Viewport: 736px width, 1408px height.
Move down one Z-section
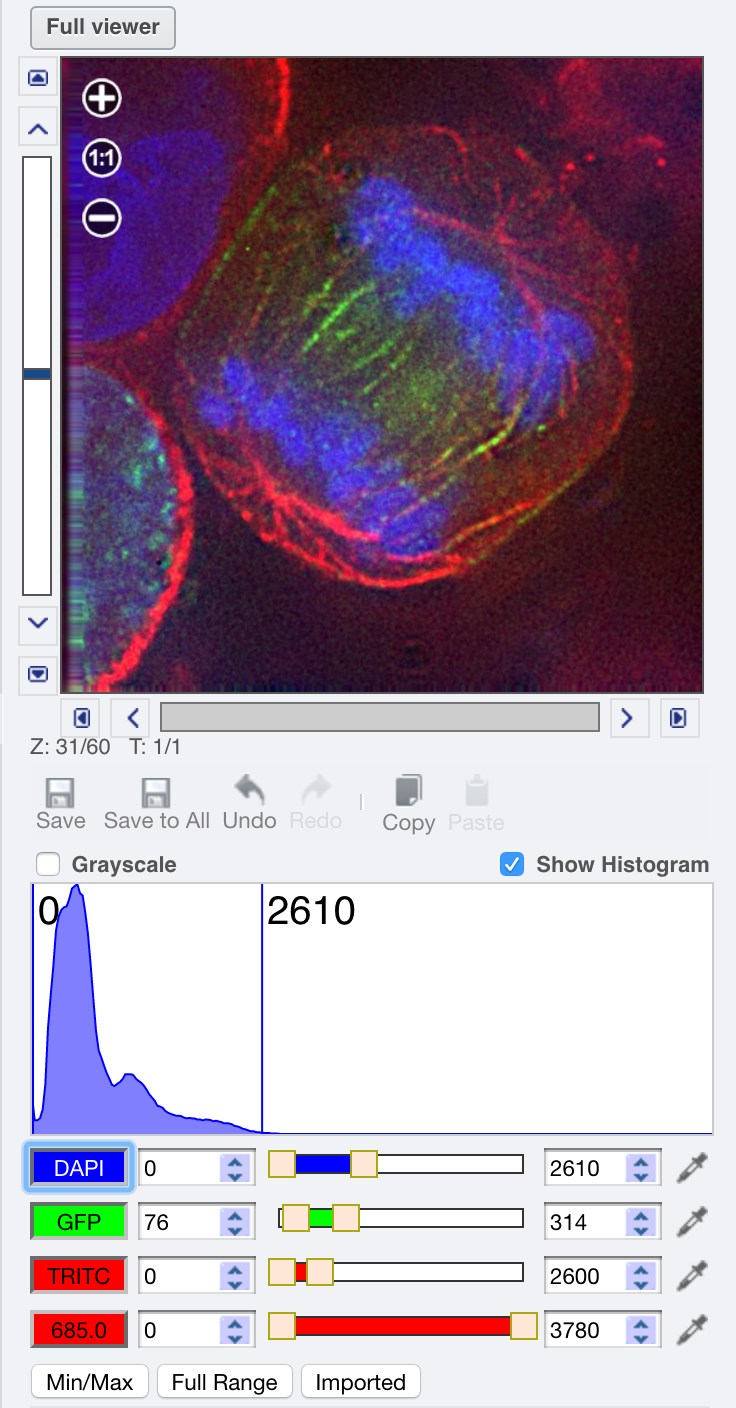[x=38, y=624]
